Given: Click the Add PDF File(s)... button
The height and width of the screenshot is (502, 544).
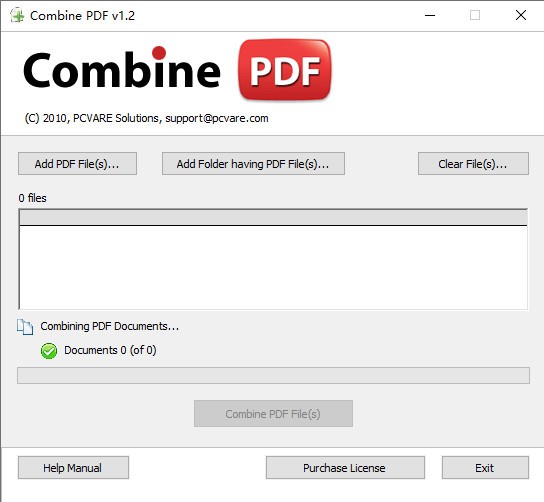Looking at the screenshot, I should 77,163.
